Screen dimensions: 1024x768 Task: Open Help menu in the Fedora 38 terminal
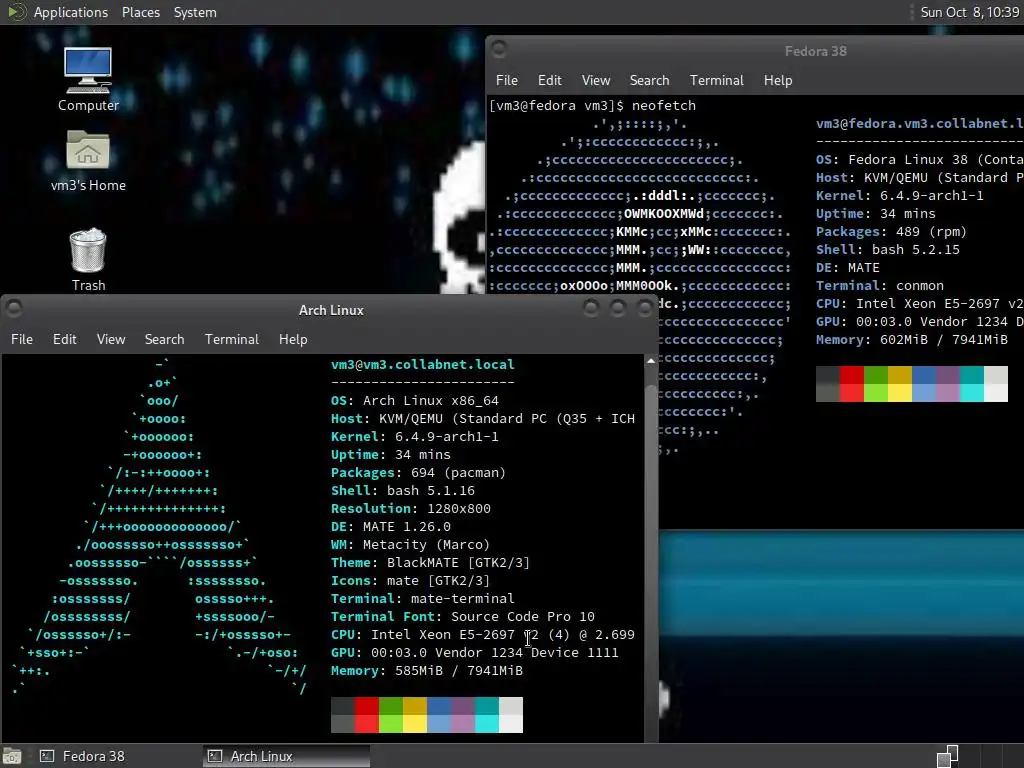coord(778,80)
